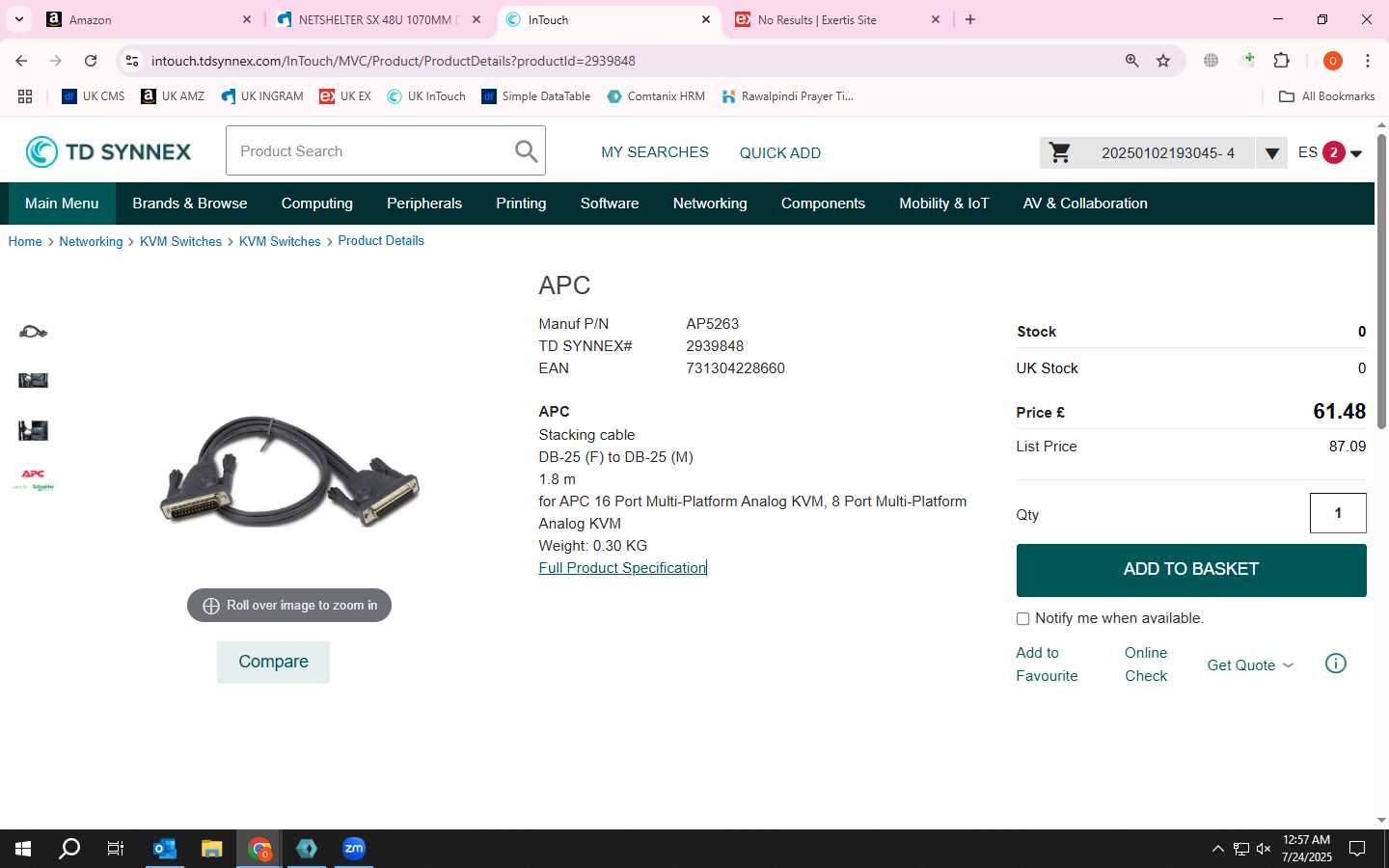Open the apps grid icon in bookmarks bar
Screen dimensions: 1389x868
coord(25,96)
